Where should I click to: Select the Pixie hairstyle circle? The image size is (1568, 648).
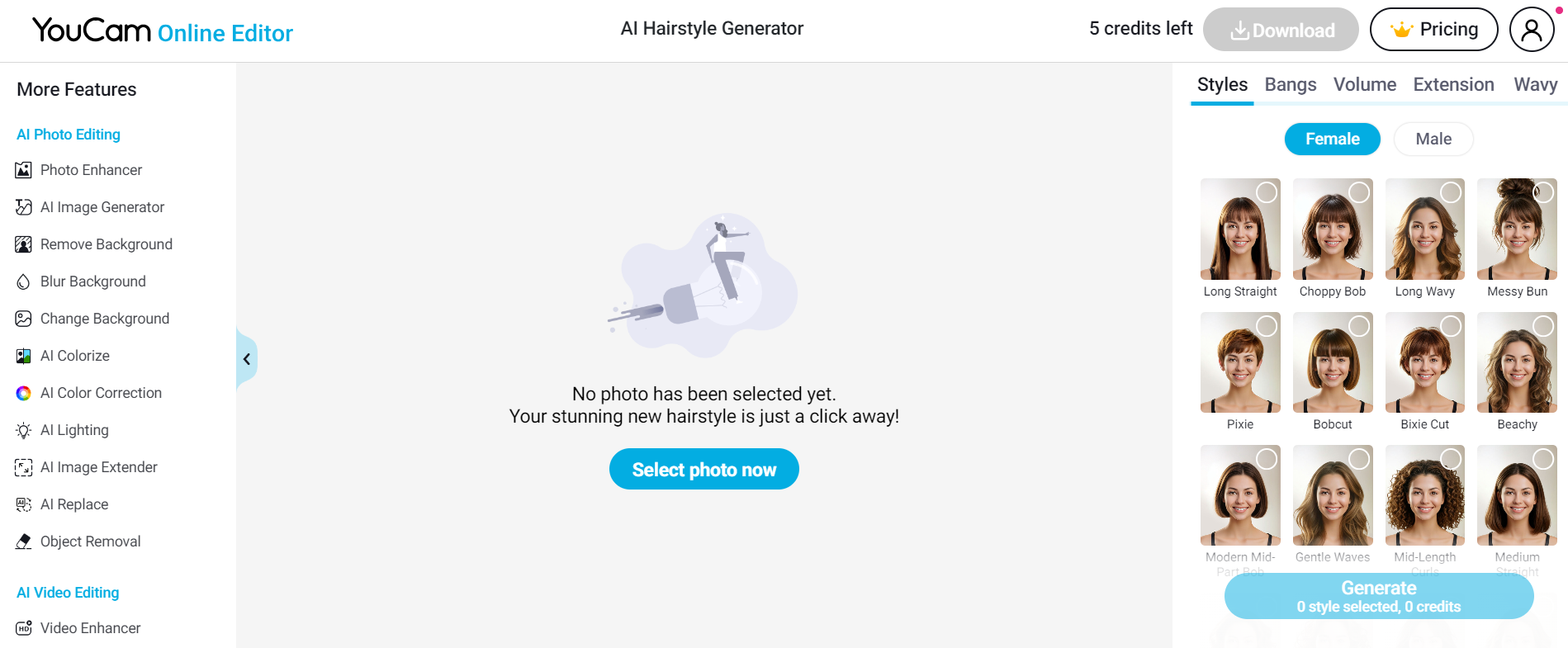tap(1267, 326)
